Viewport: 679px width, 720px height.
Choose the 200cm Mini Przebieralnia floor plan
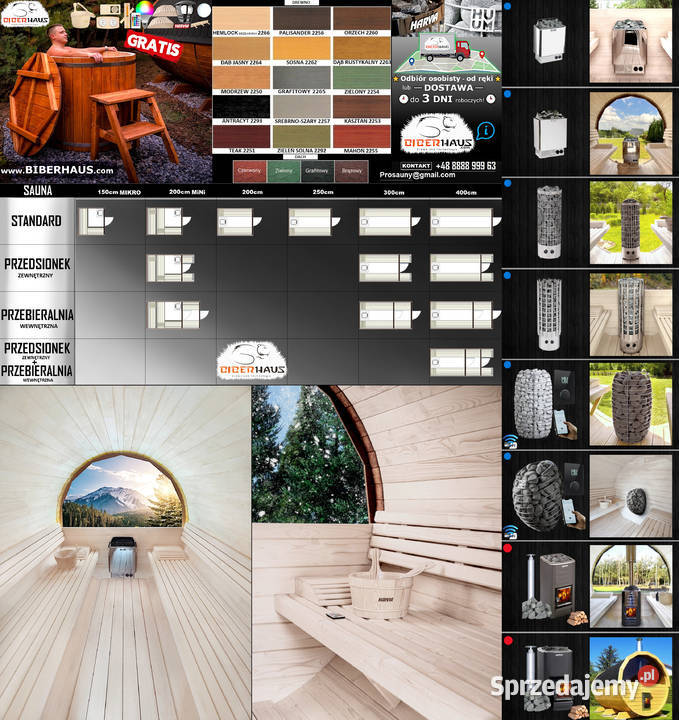(170, 315)
